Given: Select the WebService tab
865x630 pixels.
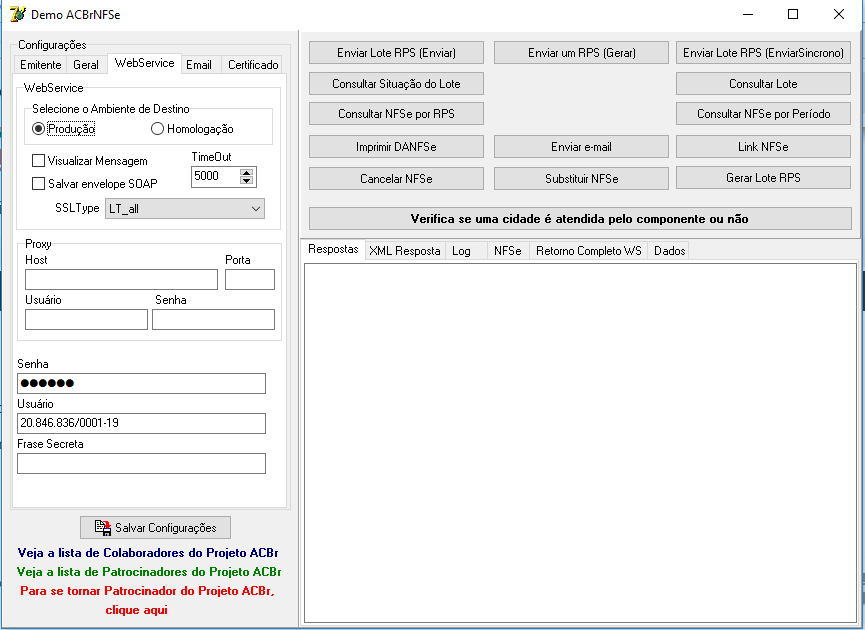Looking at the screenshot, I should click(145, 63).
